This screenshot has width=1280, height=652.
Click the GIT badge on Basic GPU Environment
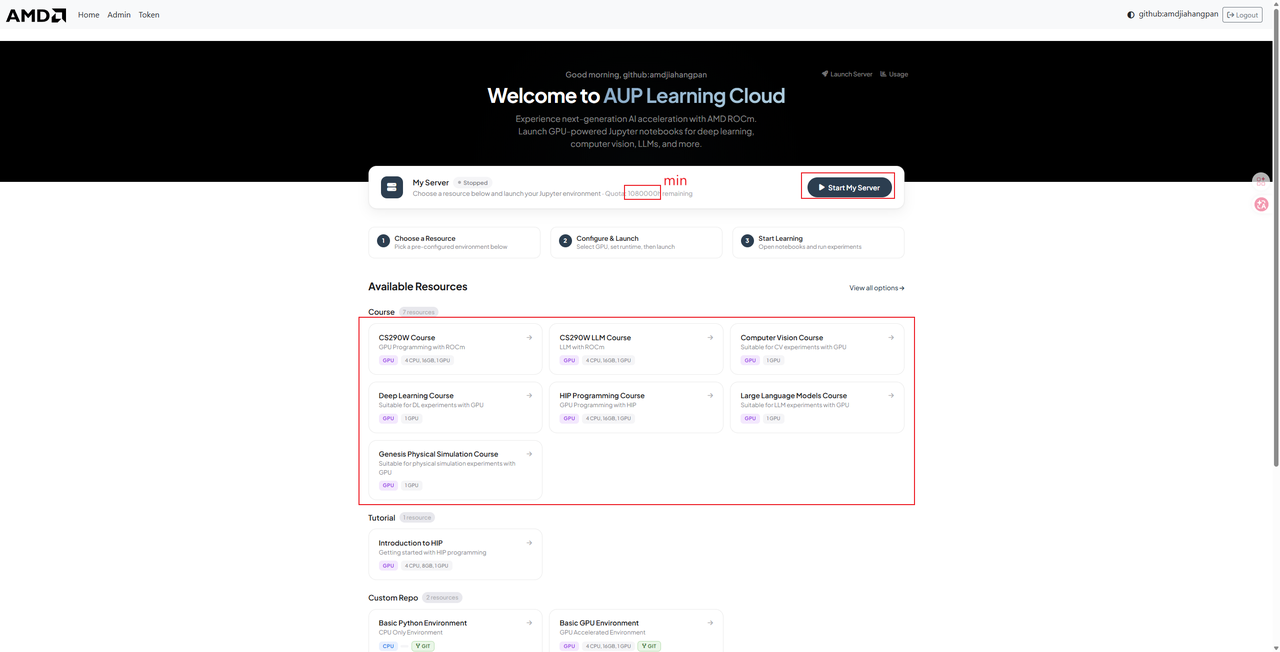tap(650, 646)
